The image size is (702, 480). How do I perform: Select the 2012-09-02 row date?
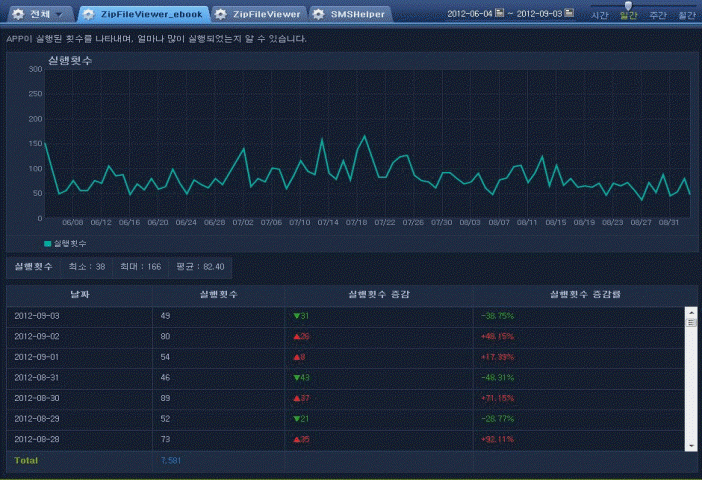(37, 337)
